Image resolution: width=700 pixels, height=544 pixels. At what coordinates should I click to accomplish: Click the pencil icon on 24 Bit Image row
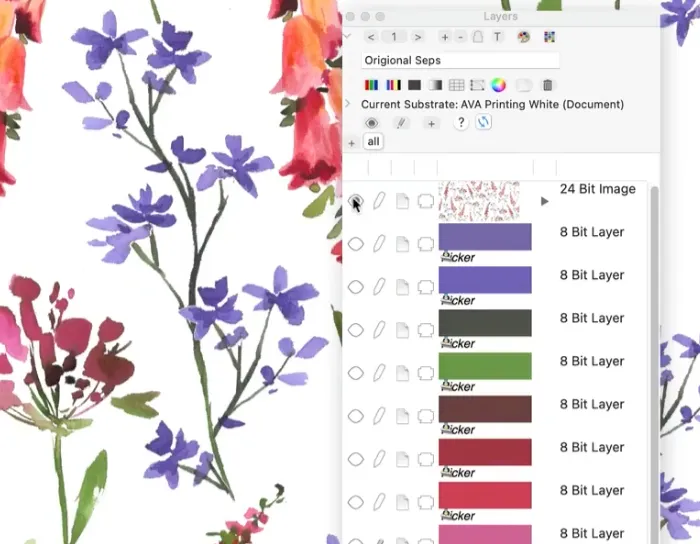379,201
